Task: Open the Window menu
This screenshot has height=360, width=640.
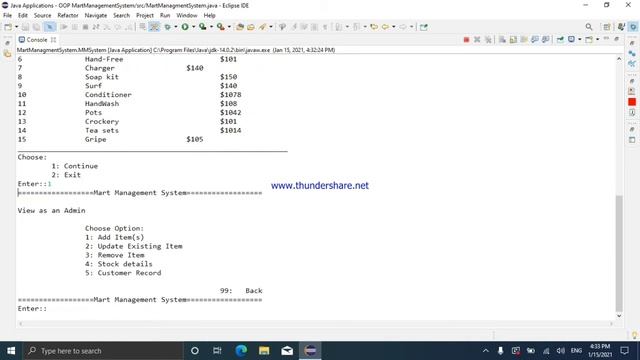Action: click(x=187, y=16)
